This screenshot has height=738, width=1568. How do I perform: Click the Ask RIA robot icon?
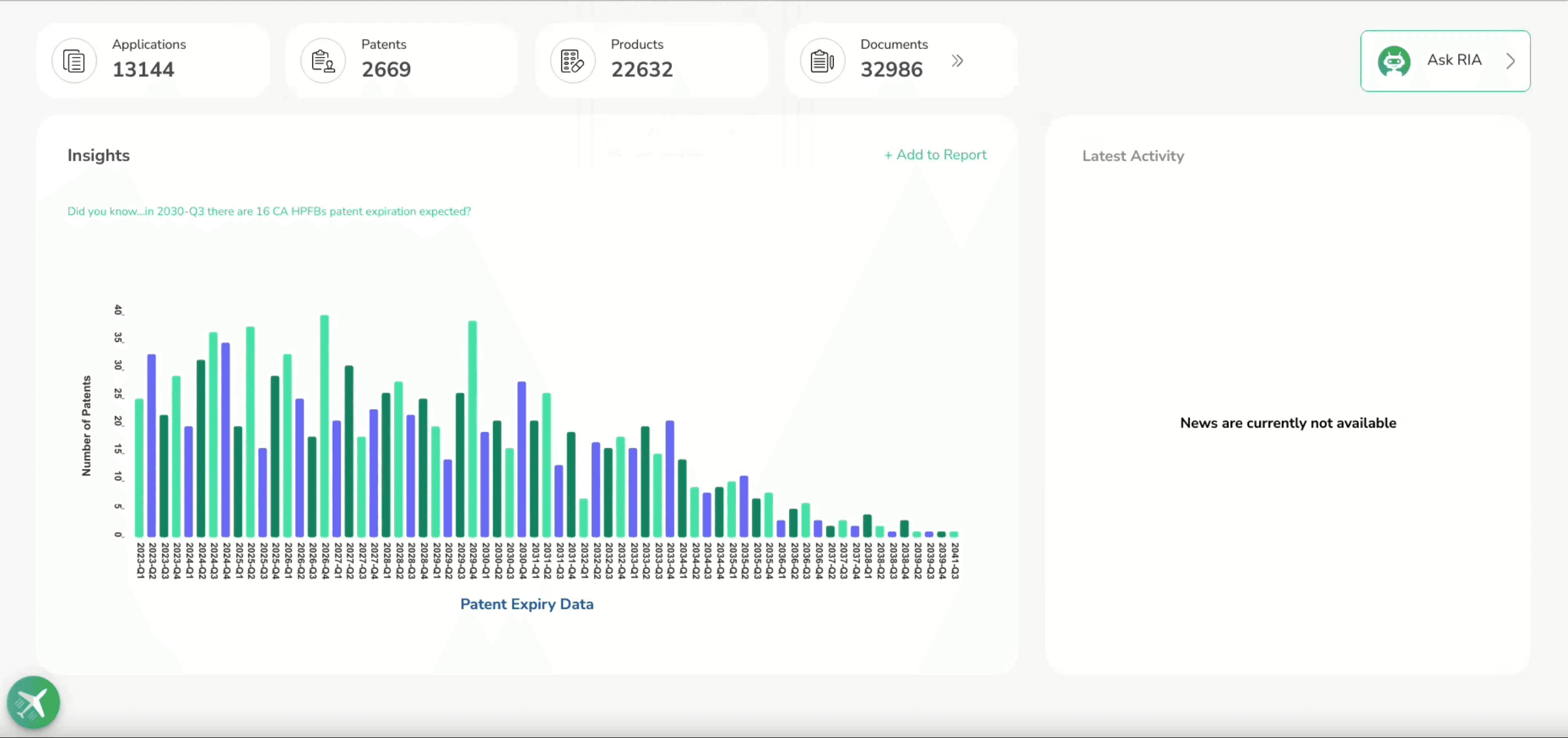pos(1393,61)
